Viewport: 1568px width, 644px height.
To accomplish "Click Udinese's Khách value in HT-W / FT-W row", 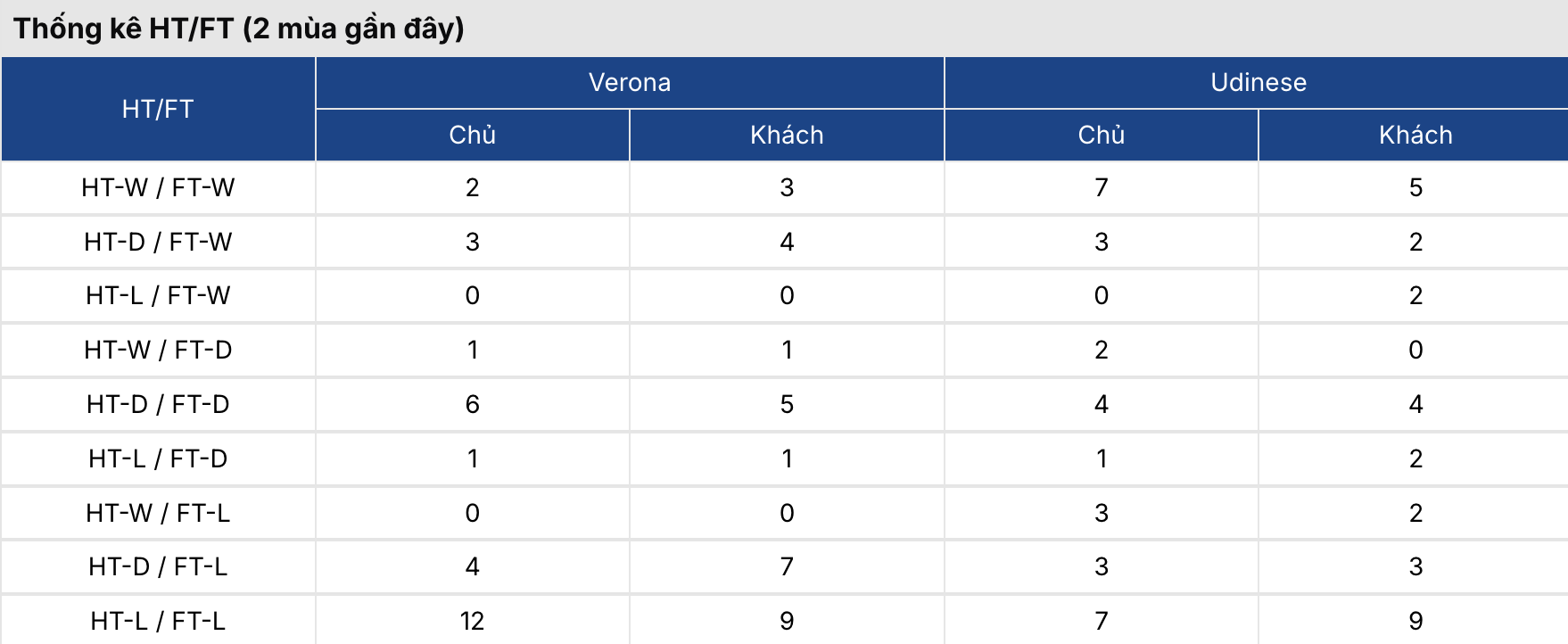I will (x=1415, y=187).
